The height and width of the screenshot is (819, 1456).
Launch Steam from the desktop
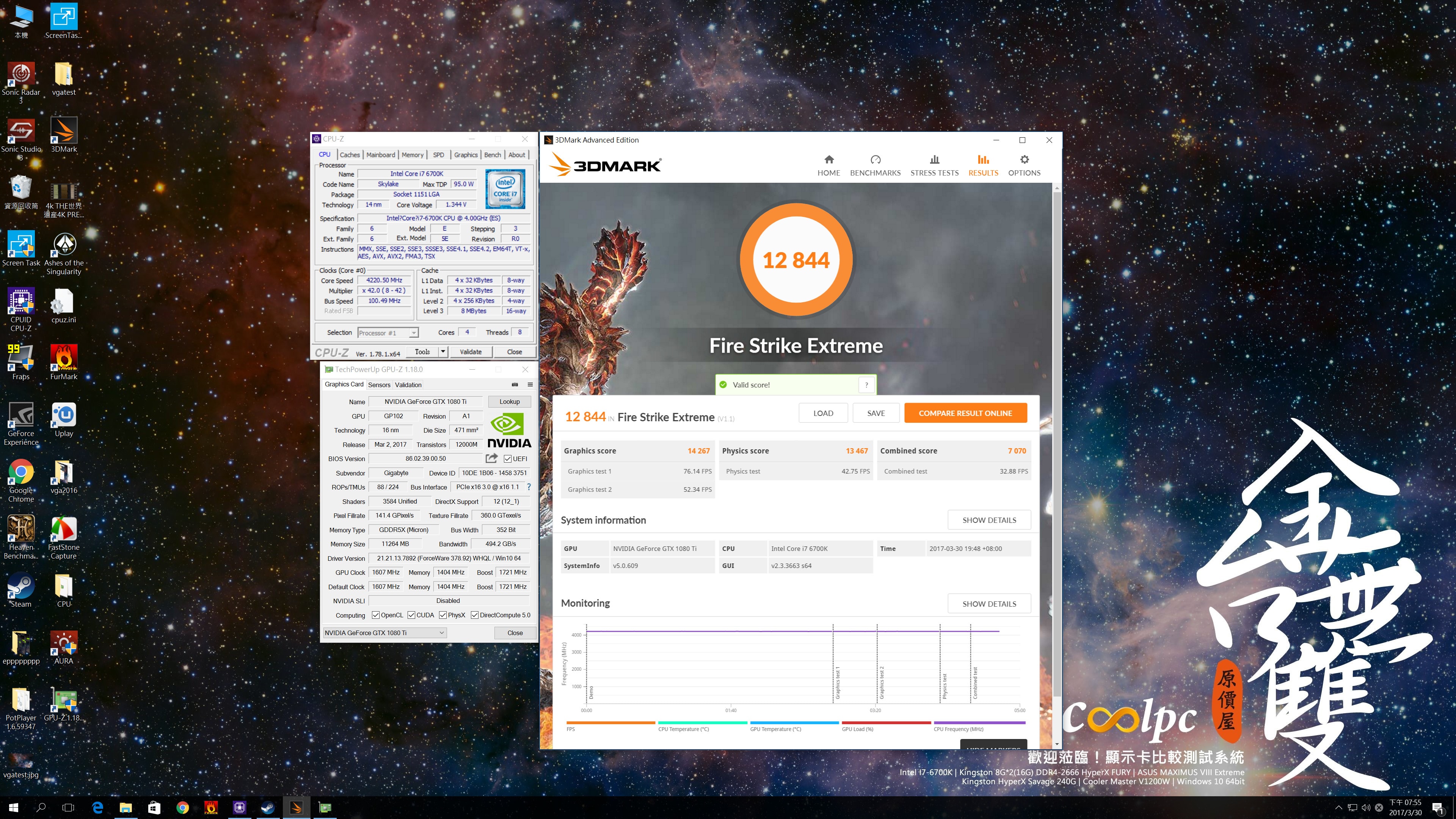pos(21,590)
